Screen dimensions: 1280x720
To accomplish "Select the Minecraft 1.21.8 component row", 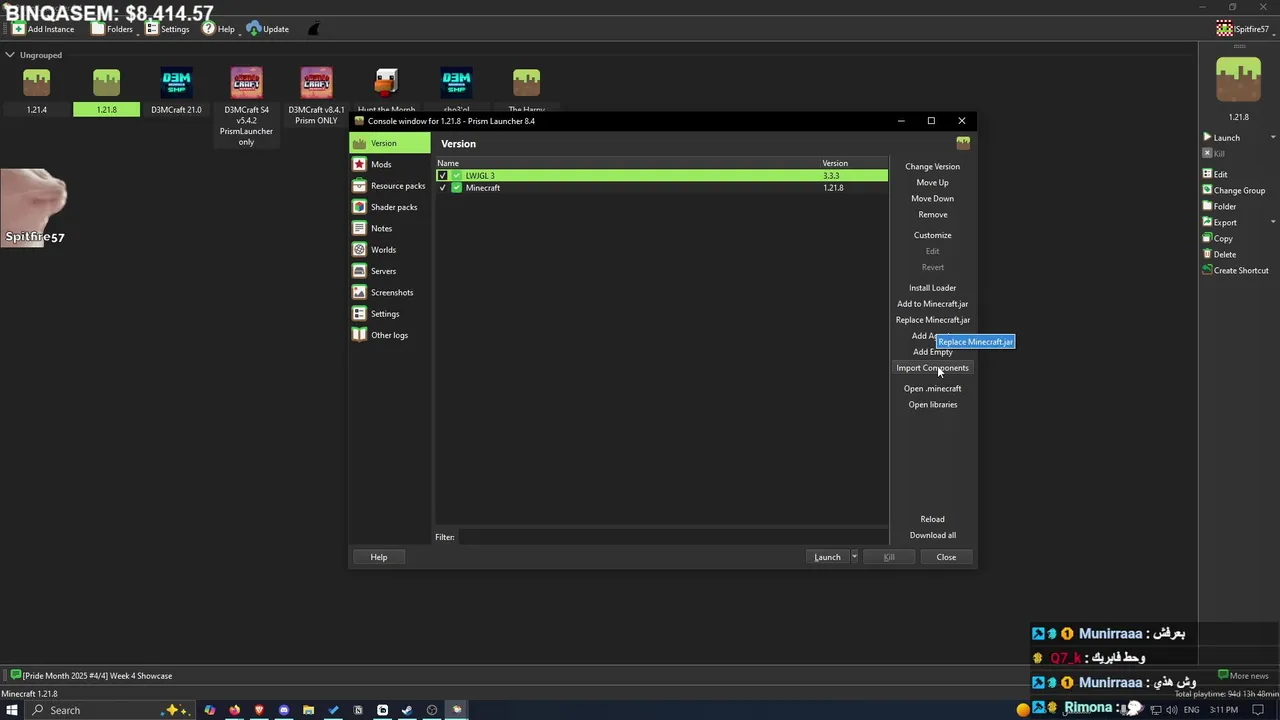I will pos(662,188).
